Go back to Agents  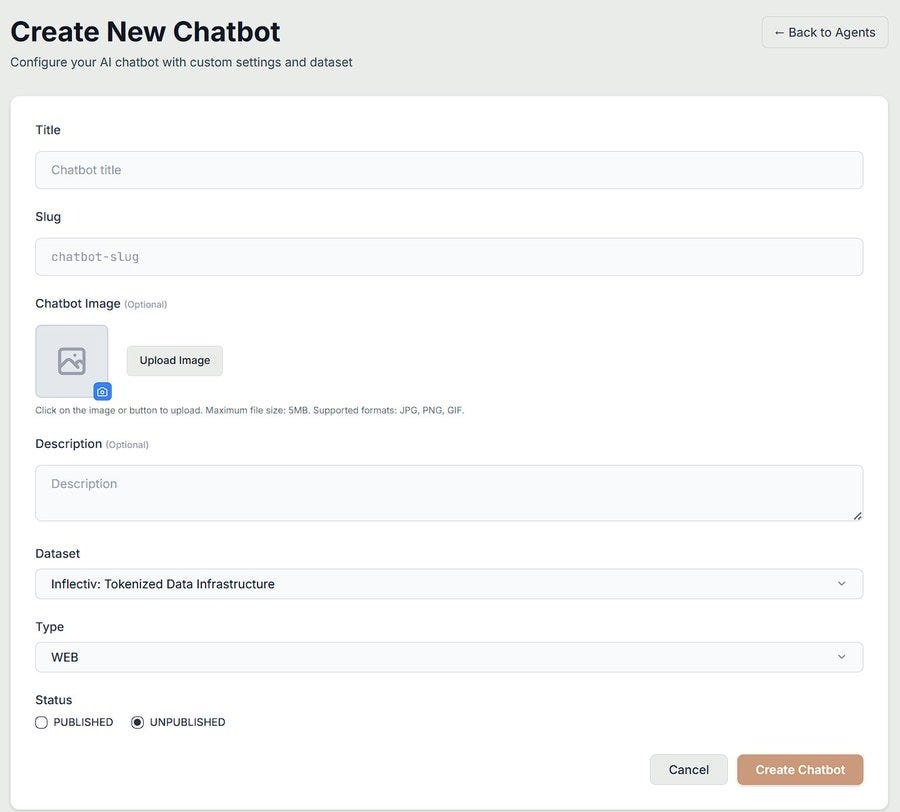(824, 32)
